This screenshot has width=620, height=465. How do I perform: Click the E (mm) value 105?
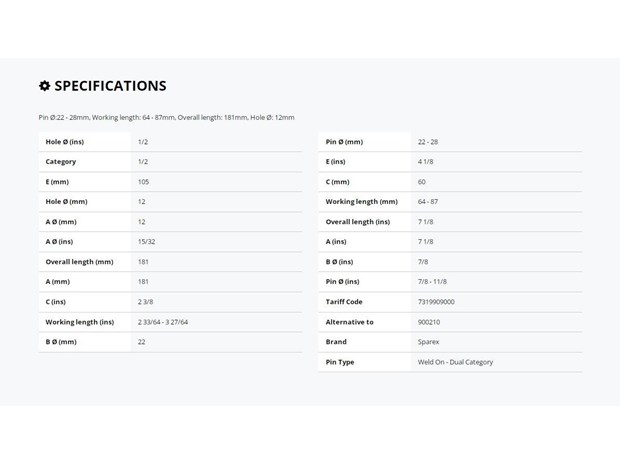[143, 182]
